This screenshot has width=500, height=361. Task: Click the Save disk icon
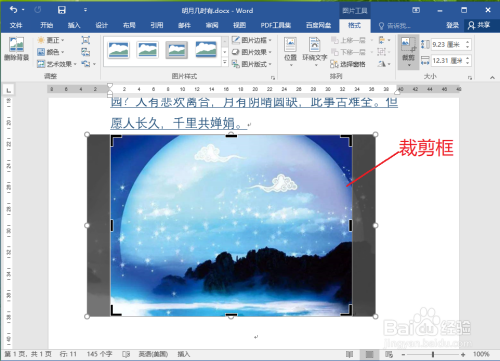[62, 10]
